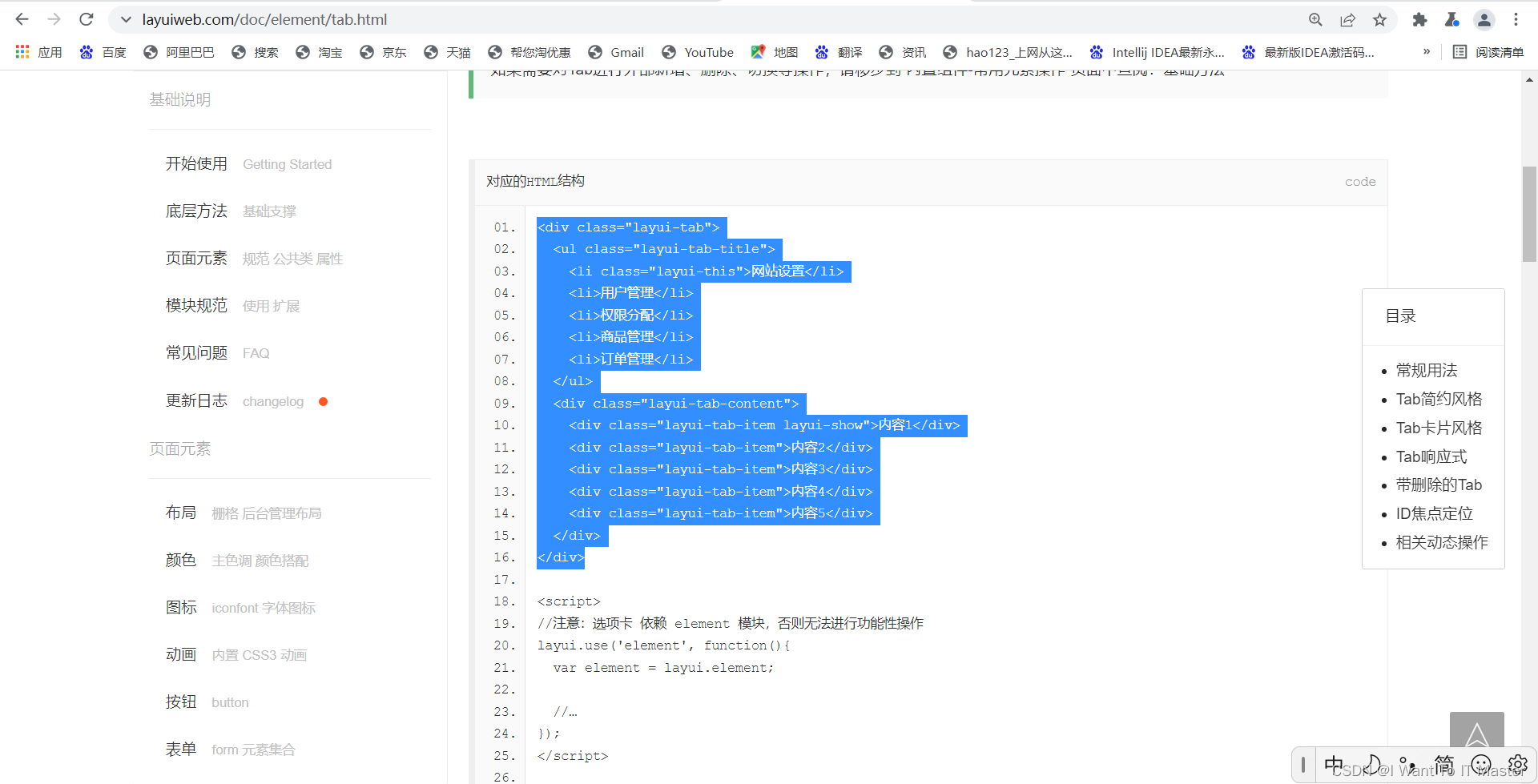Open 布局 layout docs in sidebar

[244, 513]
